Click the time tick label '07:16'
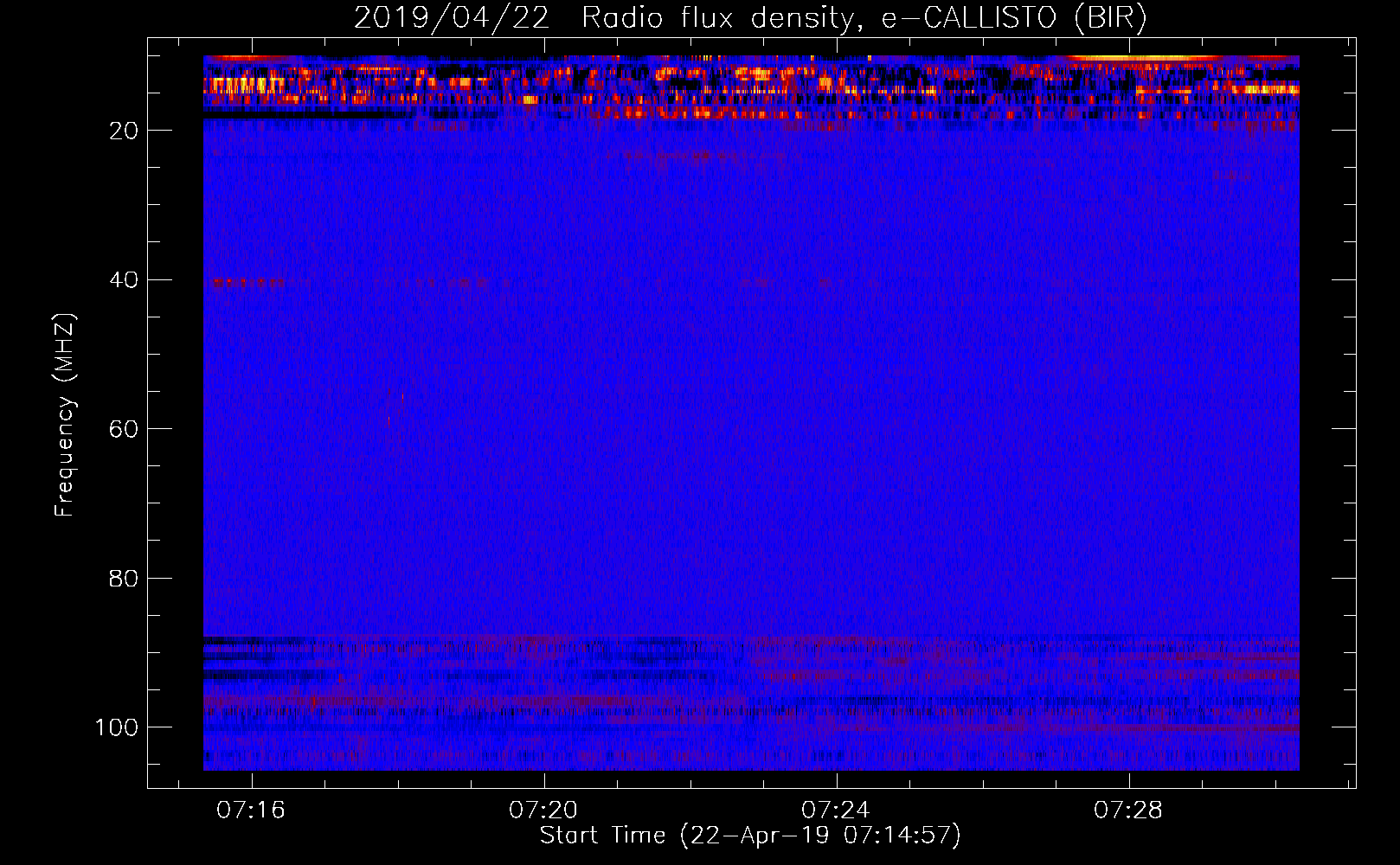This screenshot has width=1400, height=865. tap(250, 811)
